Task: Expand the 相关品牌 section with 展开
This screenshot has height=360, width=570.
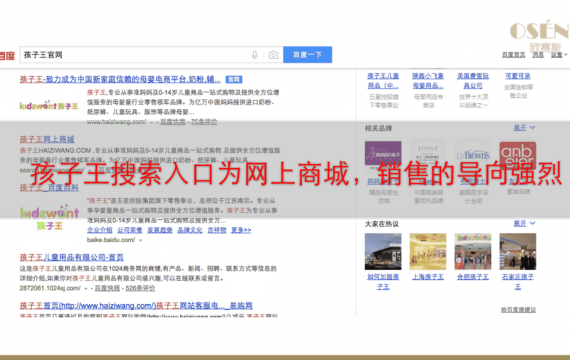Action: coord(524,128)
